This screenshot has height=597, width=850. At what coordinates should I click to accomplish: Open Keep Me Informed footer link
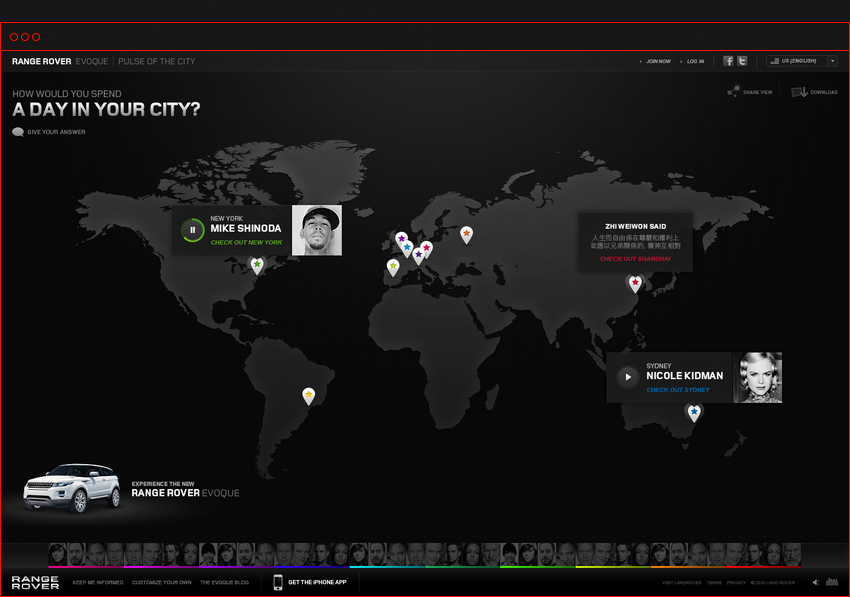98,582
